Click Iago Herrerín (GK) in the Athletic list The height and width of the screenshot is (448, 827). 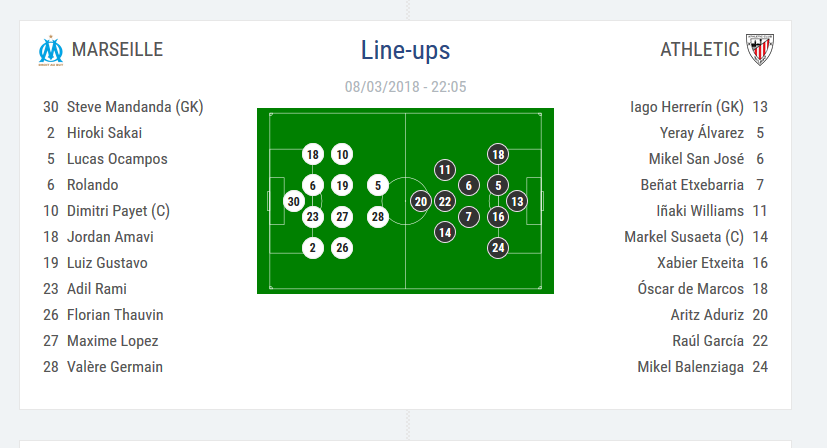687,107
